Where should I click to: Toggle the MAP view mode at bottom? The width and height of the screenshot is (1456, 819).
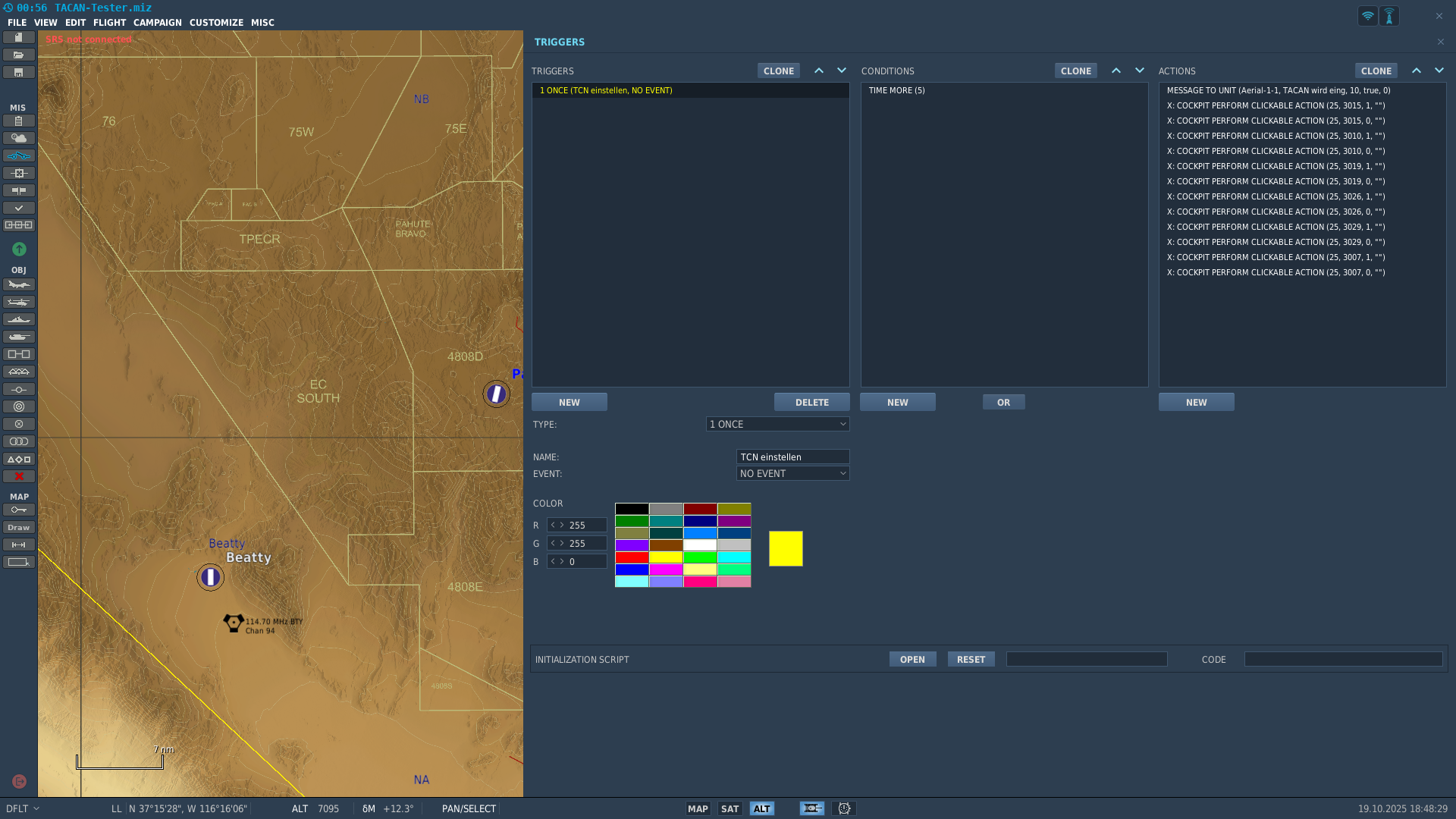click(698, 808)
